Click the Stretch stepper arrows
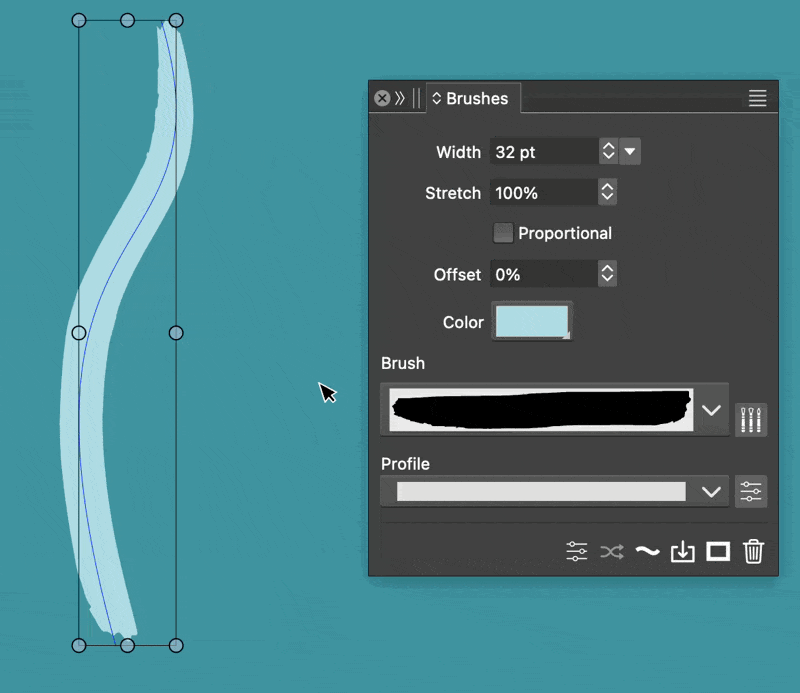Viewport: 800px width, 693px height. [607, 192]
